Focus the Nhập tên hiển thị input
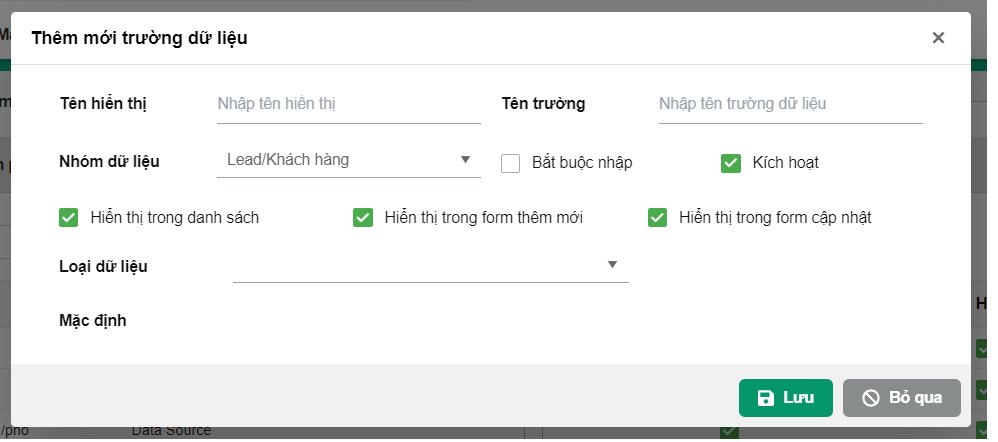The width and height of the screenshot is (998, 442). click(348, 104)
